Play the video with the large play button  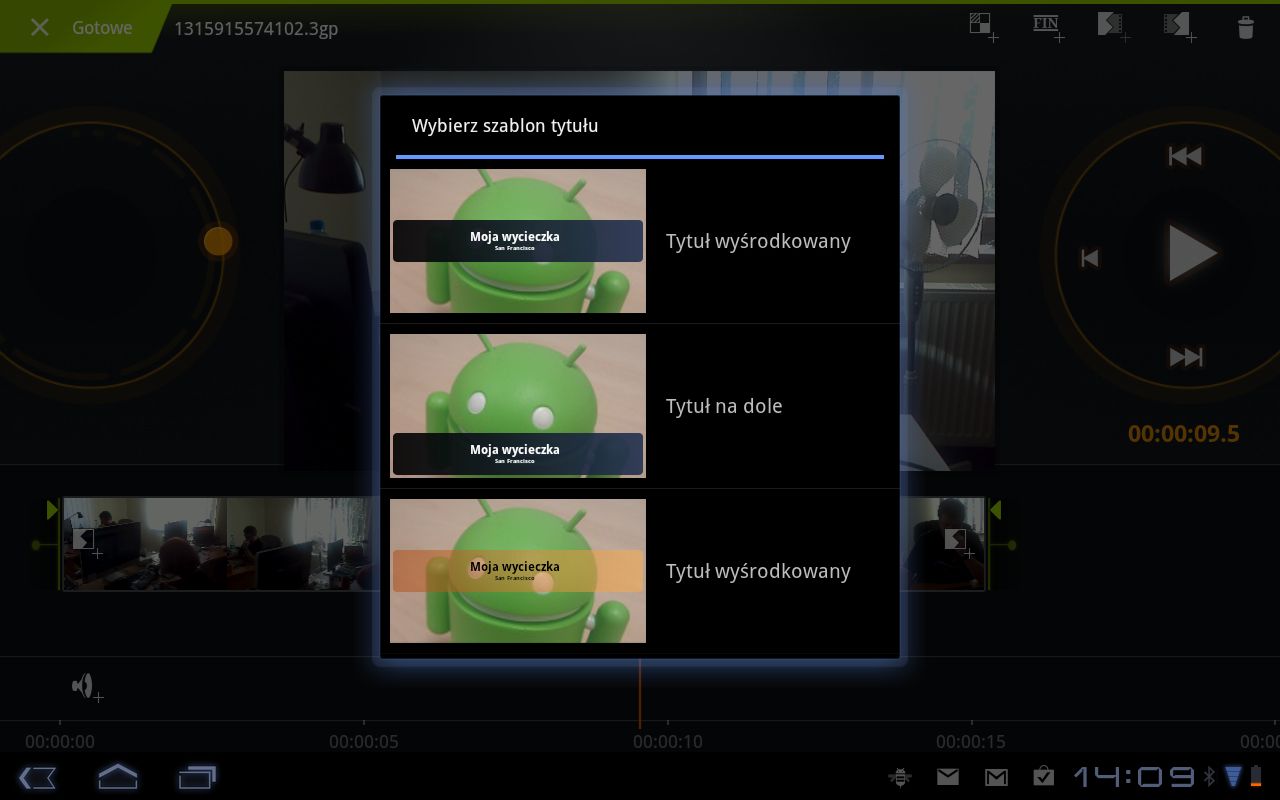coord(1192,253)
